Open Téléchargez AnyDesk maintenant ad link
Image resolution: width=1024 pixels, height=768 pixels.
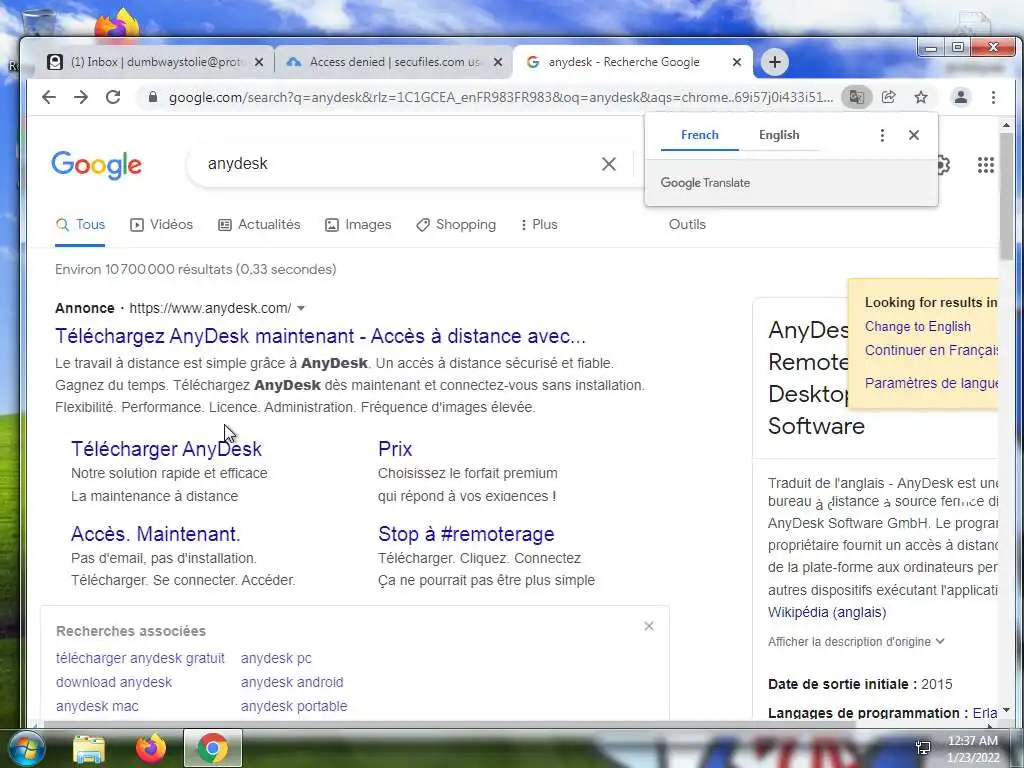pos(320,336)
